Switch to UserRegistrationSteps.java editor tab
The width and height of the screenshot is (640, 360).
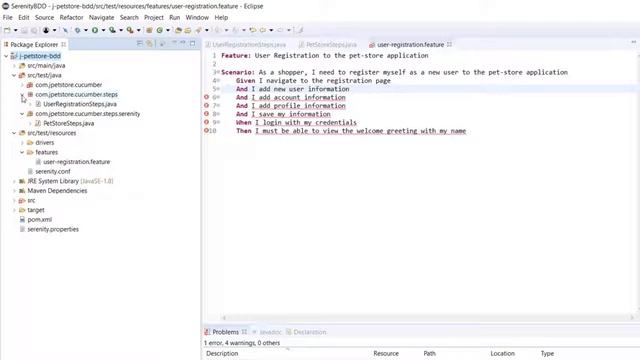246,44
